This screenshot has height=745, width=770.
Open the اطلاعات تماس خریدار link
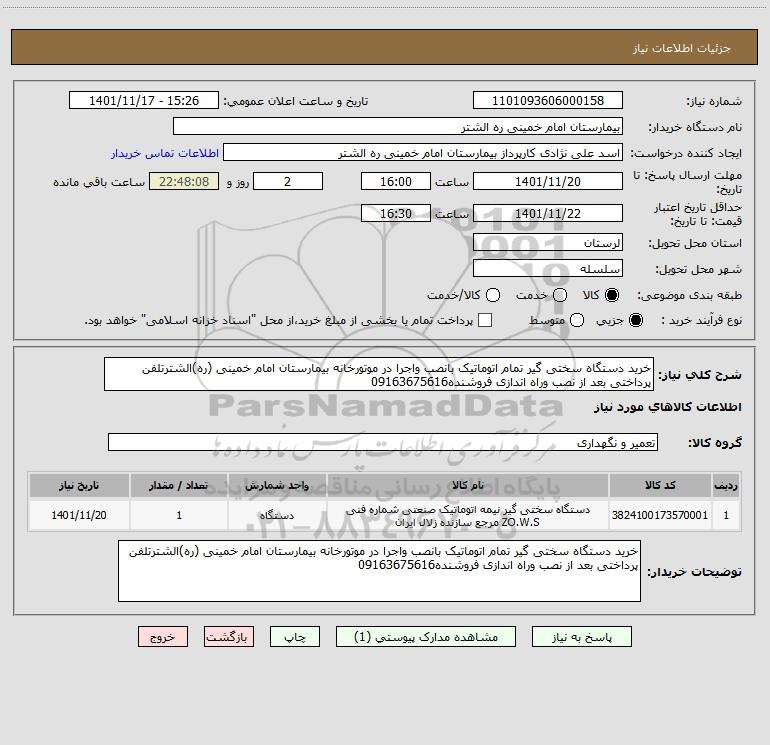click(x=165, y=153)
